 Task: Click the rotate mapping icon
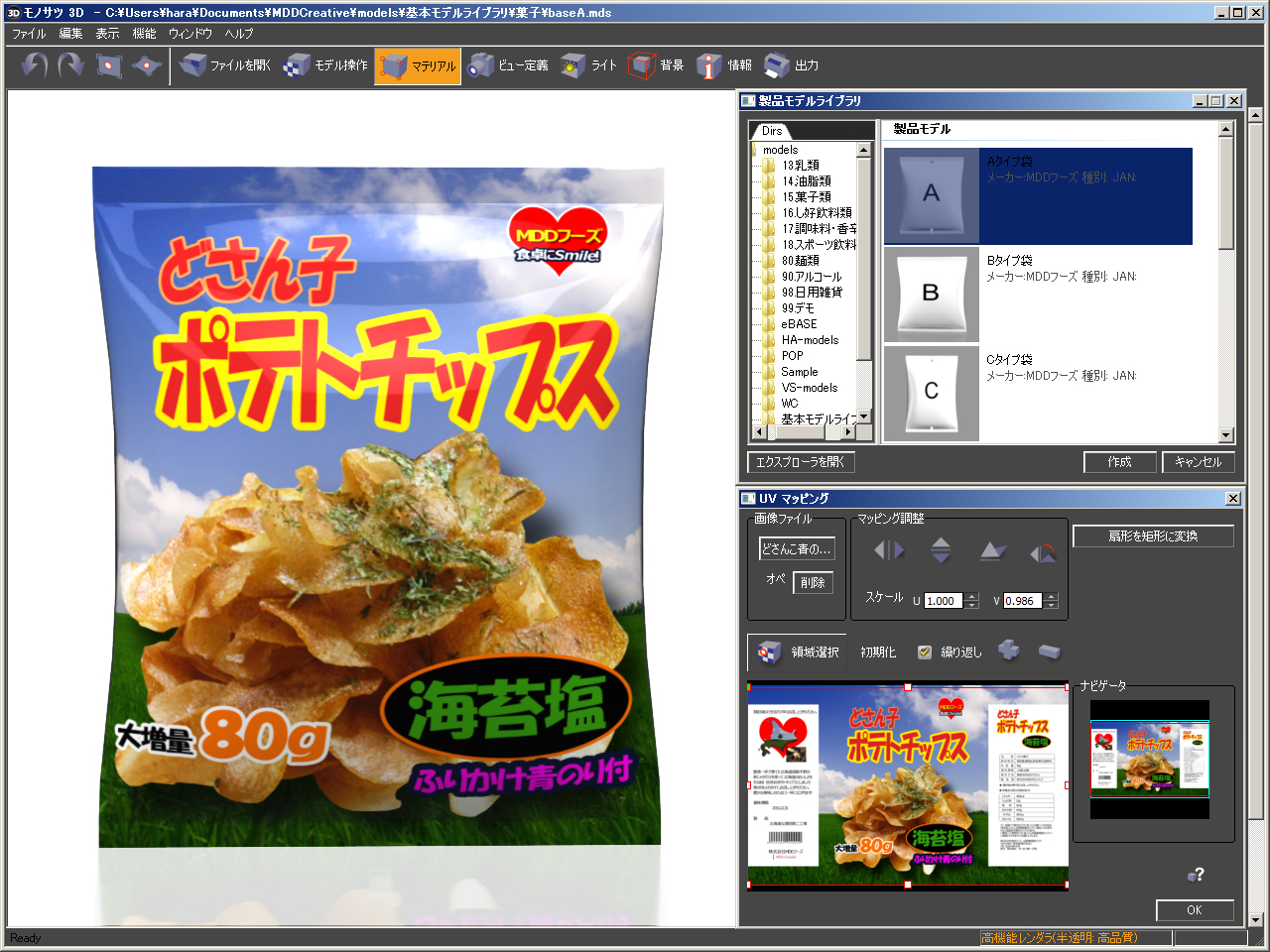[1043, 552]
